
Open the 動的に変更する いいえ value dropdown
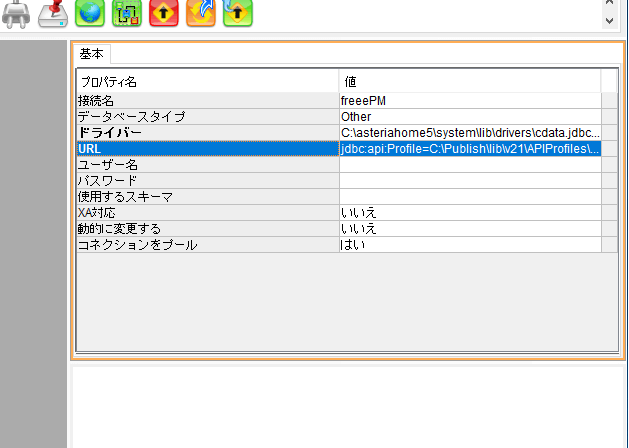[x=470, y=229]
